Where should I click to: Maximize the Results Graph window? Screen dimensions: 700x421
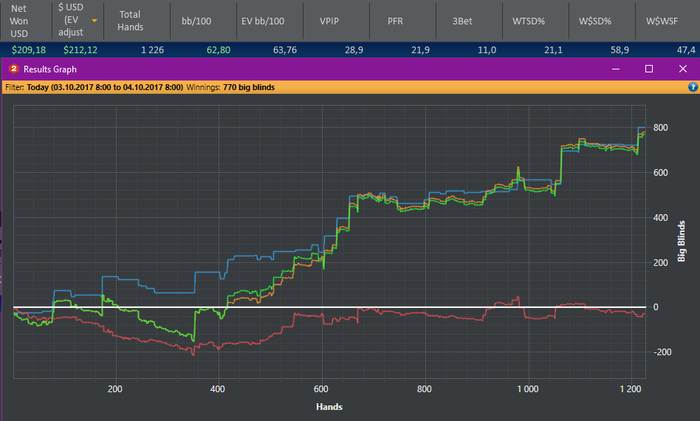pyautogui.click(x=649, y=69)
